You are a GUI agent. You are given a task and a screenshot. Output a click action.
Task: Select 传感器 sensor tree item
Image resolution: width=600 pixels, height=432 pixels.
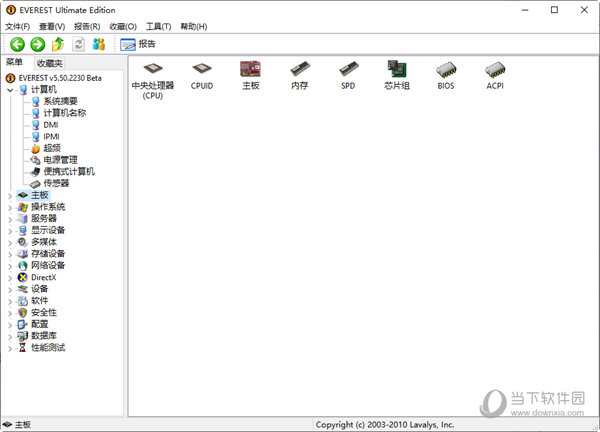point(56,183)
